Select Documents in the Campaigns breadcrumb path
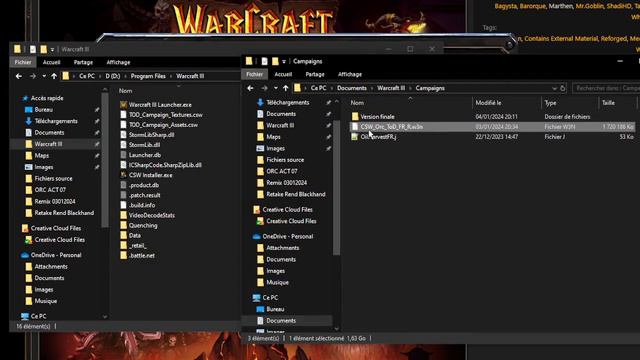This screenshot has width=640, height=360. (x=352, y=88)
